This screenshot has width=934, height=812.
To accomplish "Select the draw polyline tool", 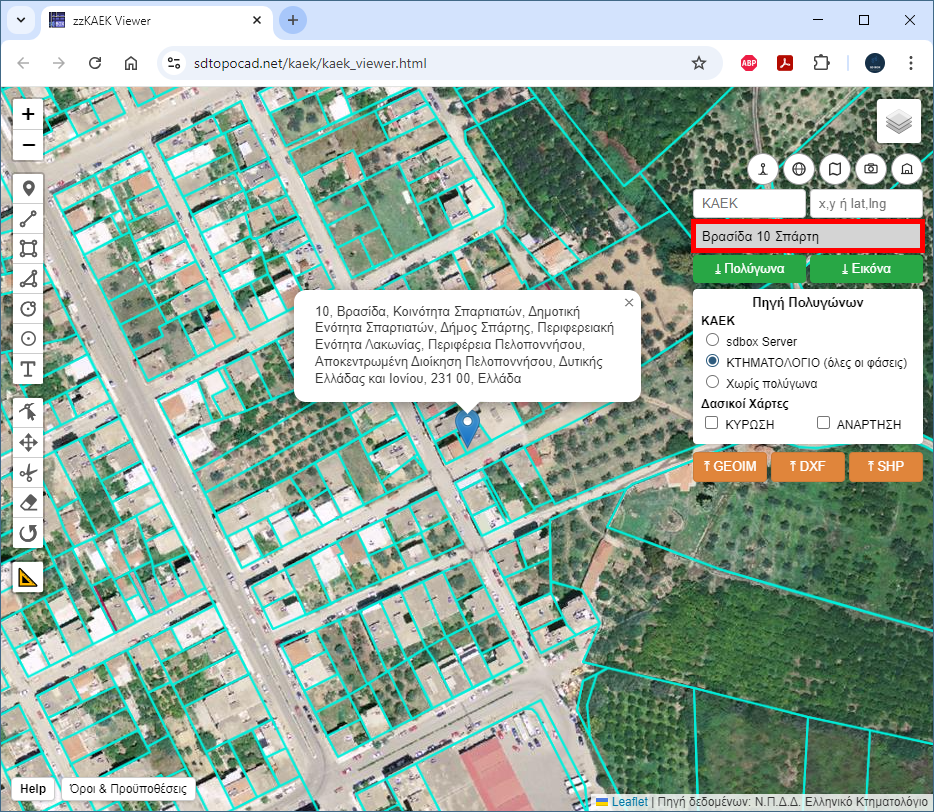I will 28,218.
